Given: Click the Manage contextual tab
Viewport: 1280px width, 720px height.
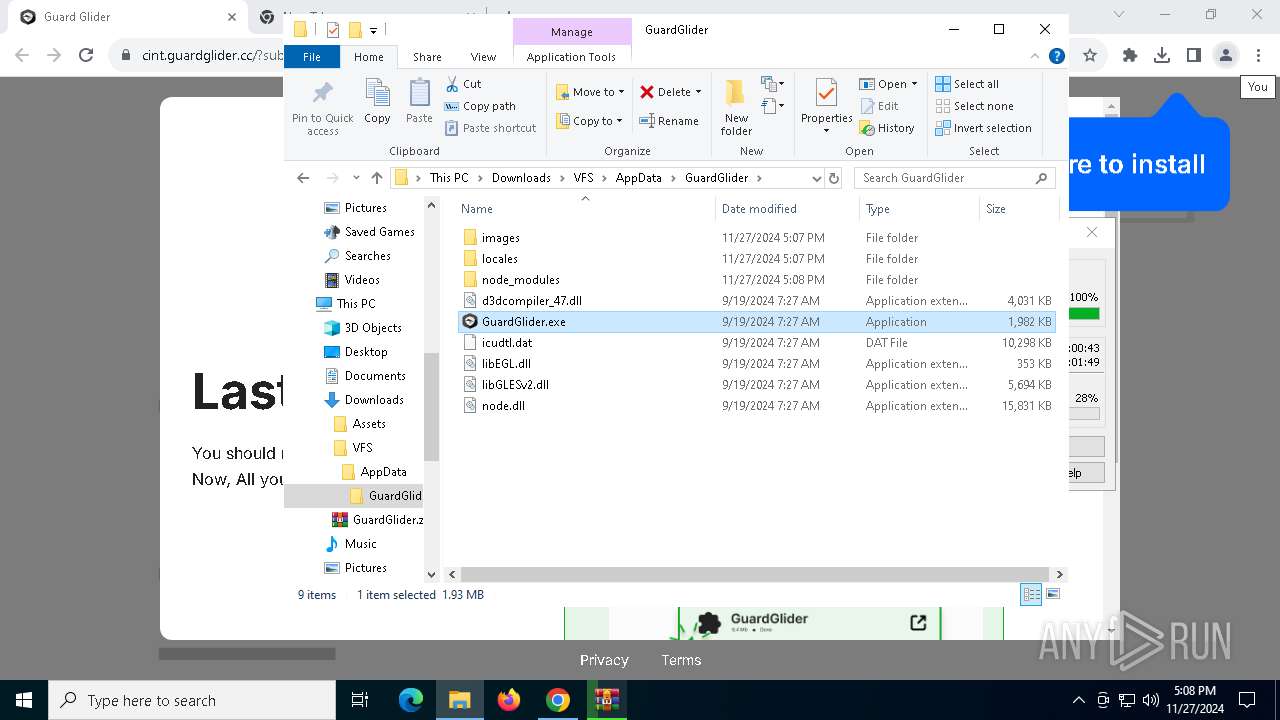Looking at the screenshot, I should click(572, 32).
